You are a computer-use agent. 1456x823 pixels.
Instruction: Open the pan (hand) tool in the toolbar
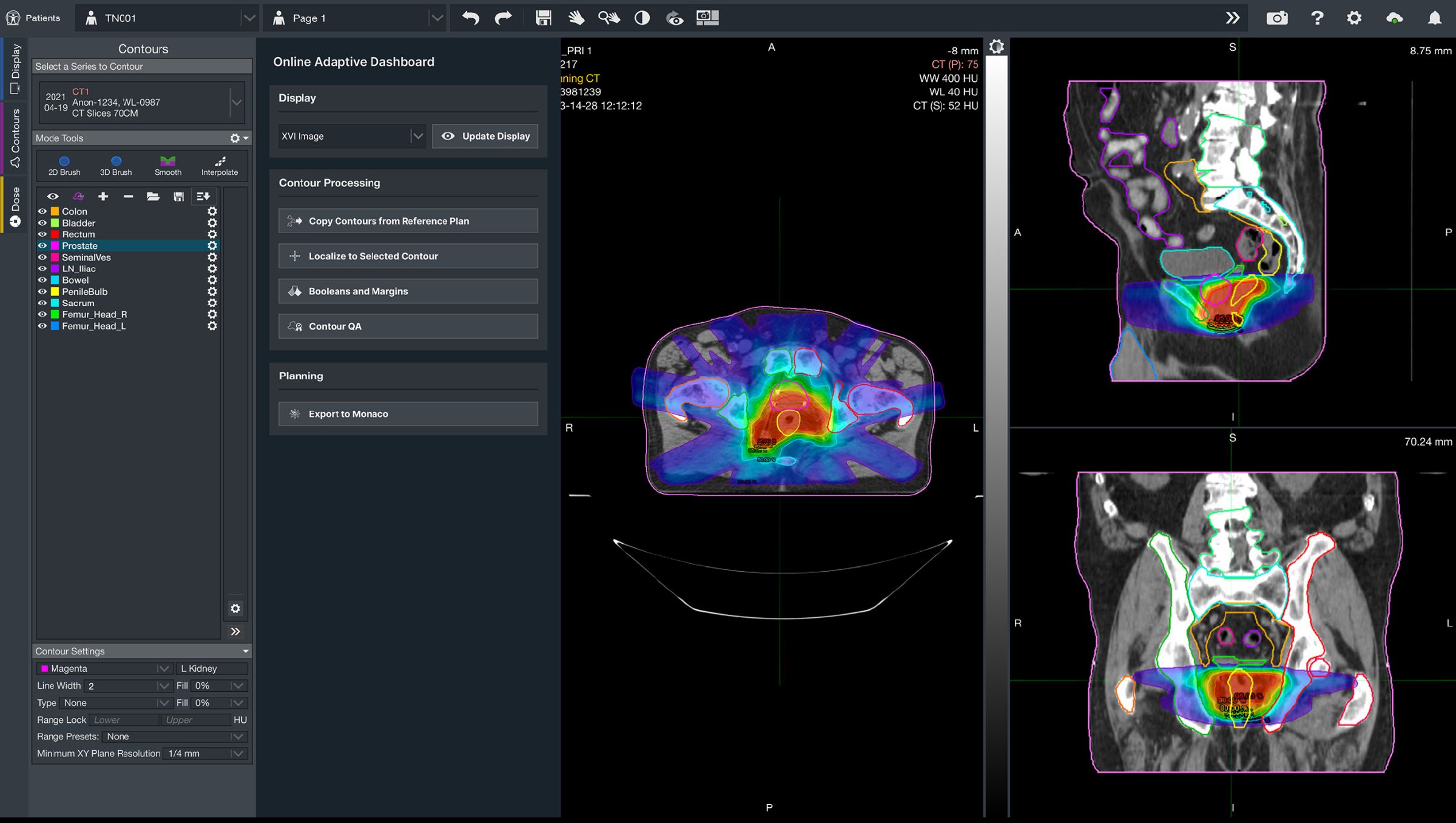pyautogui.click(x=576, y=18)
